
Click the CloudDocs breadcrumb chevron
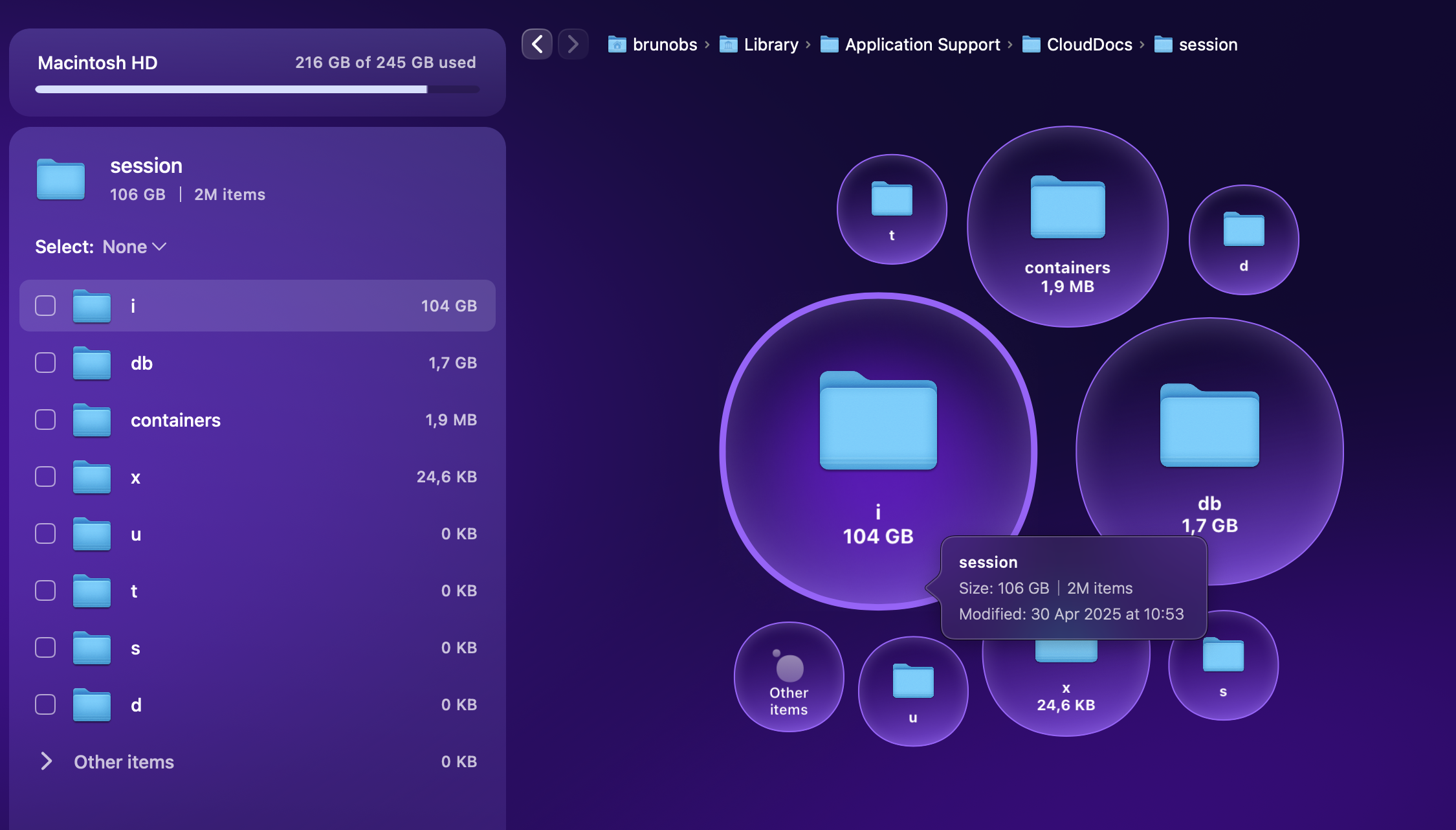coord(1143,44)
